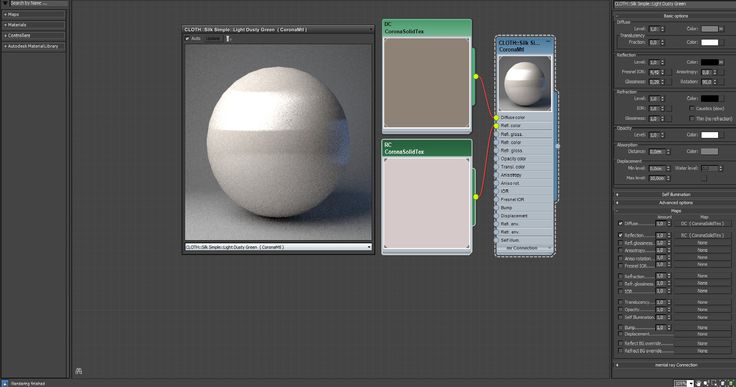Screen dimensions: 736x387
Task: Uncheck the Diffuse map checkbox
Action: click(621, 224)
